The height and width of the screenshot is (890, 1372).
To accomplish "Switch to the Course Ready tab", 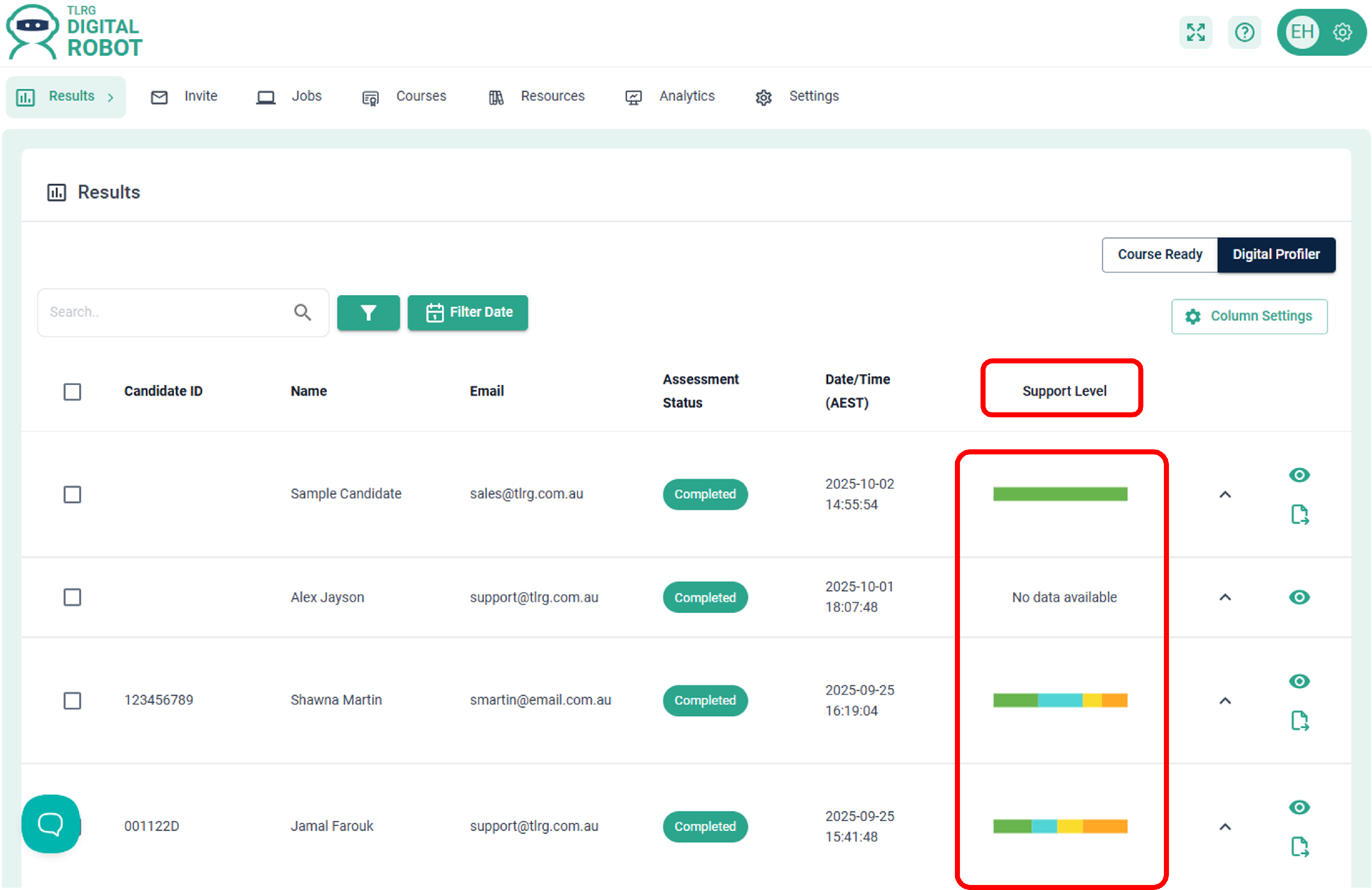I will tap(1159, 254).
